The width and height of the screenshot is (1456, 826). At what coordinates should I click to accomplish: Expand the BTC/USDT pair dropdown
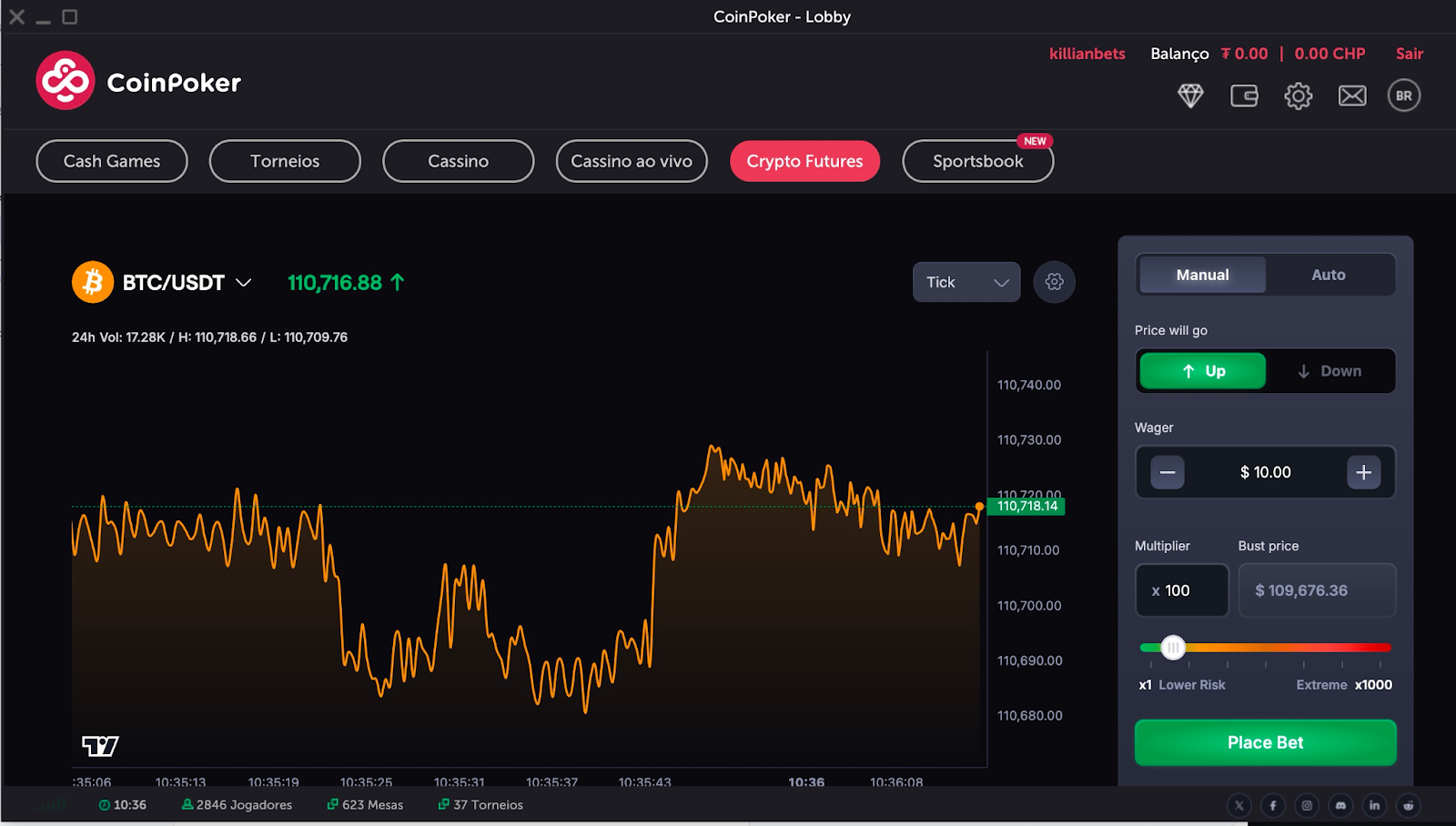pos(243,283)
